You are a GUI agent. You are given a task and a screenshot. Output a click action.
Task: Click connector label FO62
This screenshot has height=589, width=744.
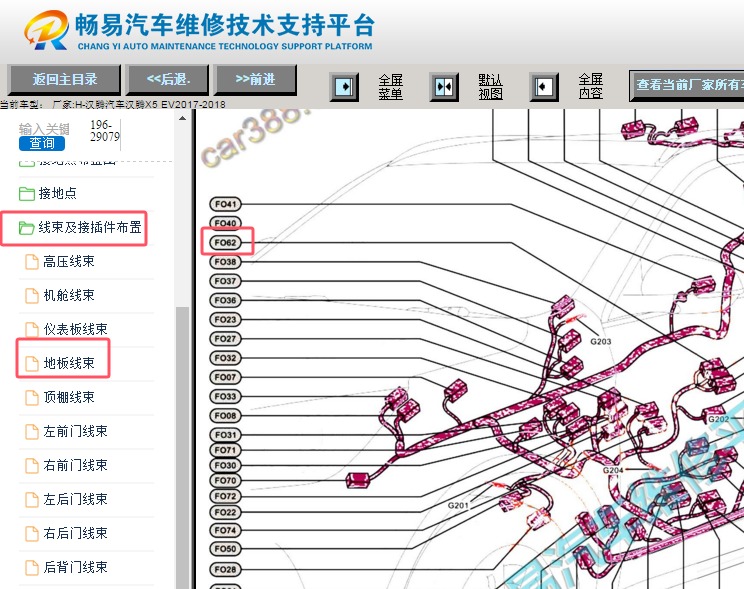pos(225,243)
